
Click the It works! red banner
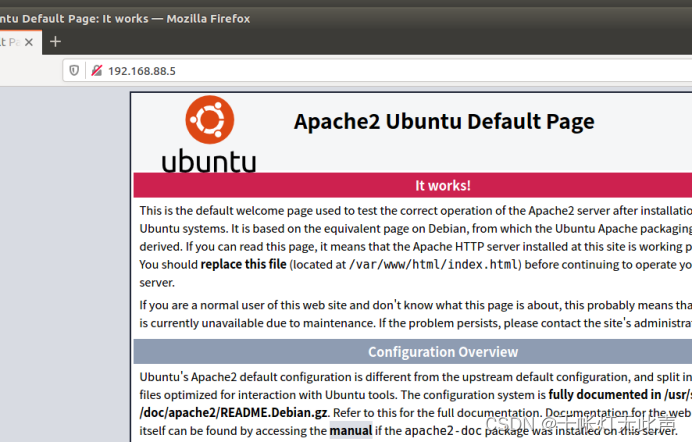(413, 185)
